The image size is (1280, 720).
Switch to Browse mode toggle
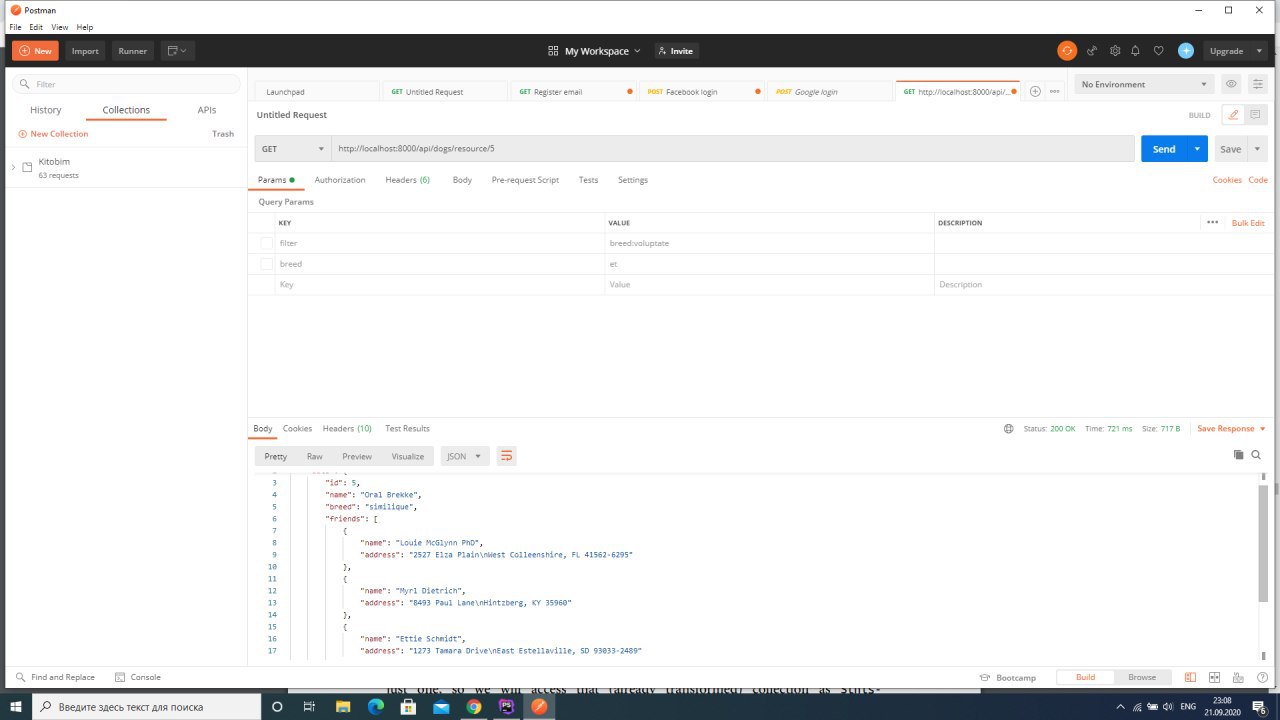[1142, 677]
